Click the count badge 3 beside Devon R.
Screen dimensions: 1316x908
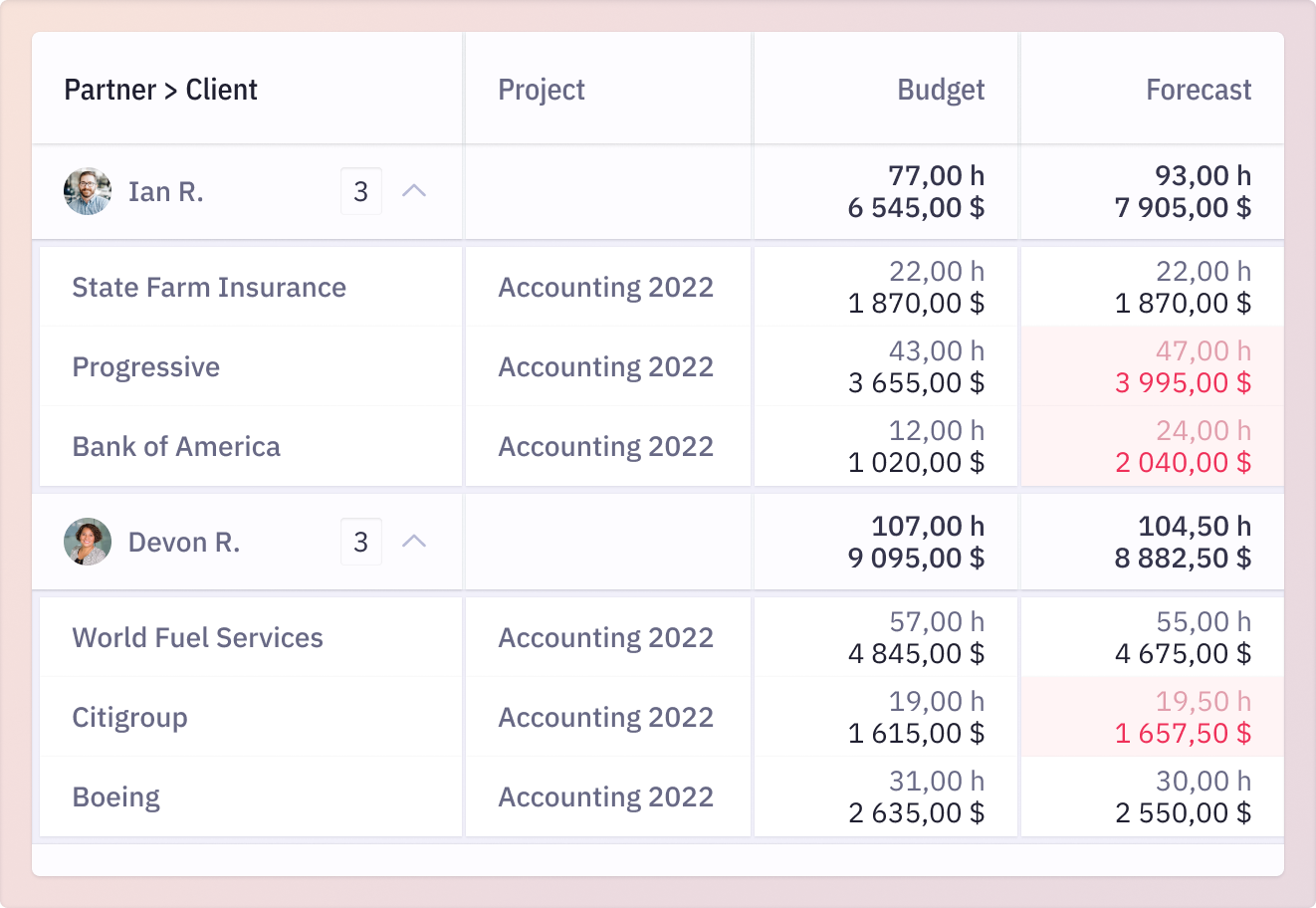(x=361, y=542)
